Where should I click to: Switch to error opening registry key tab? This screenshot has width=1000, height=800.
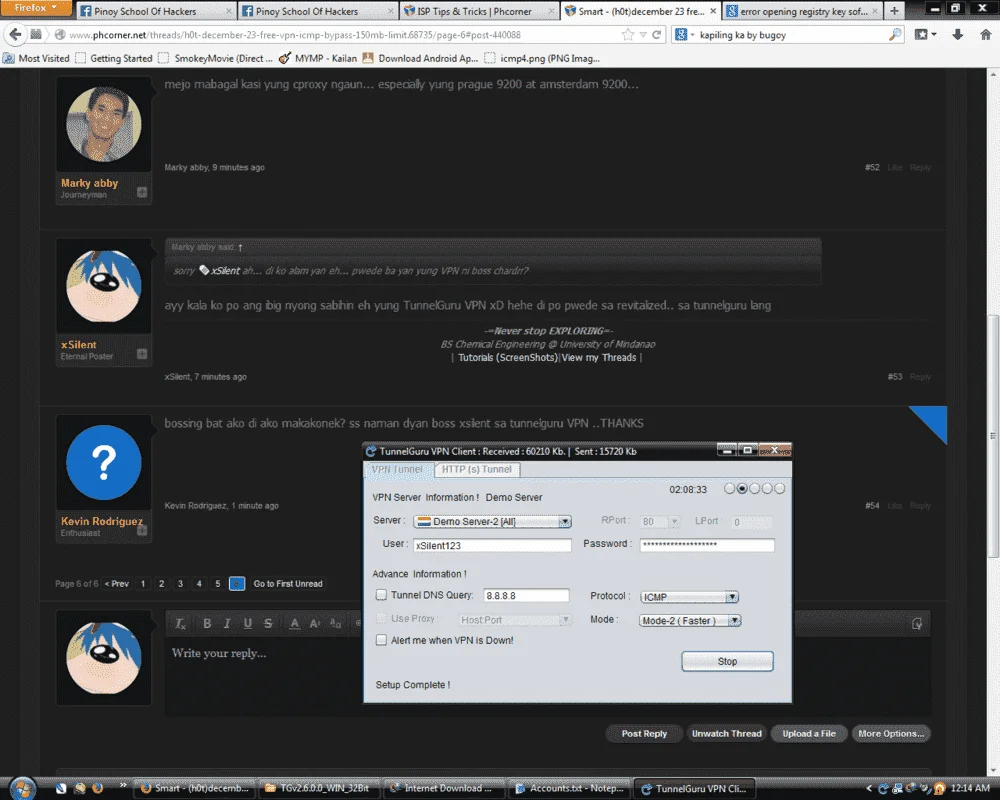click(802, 11)
